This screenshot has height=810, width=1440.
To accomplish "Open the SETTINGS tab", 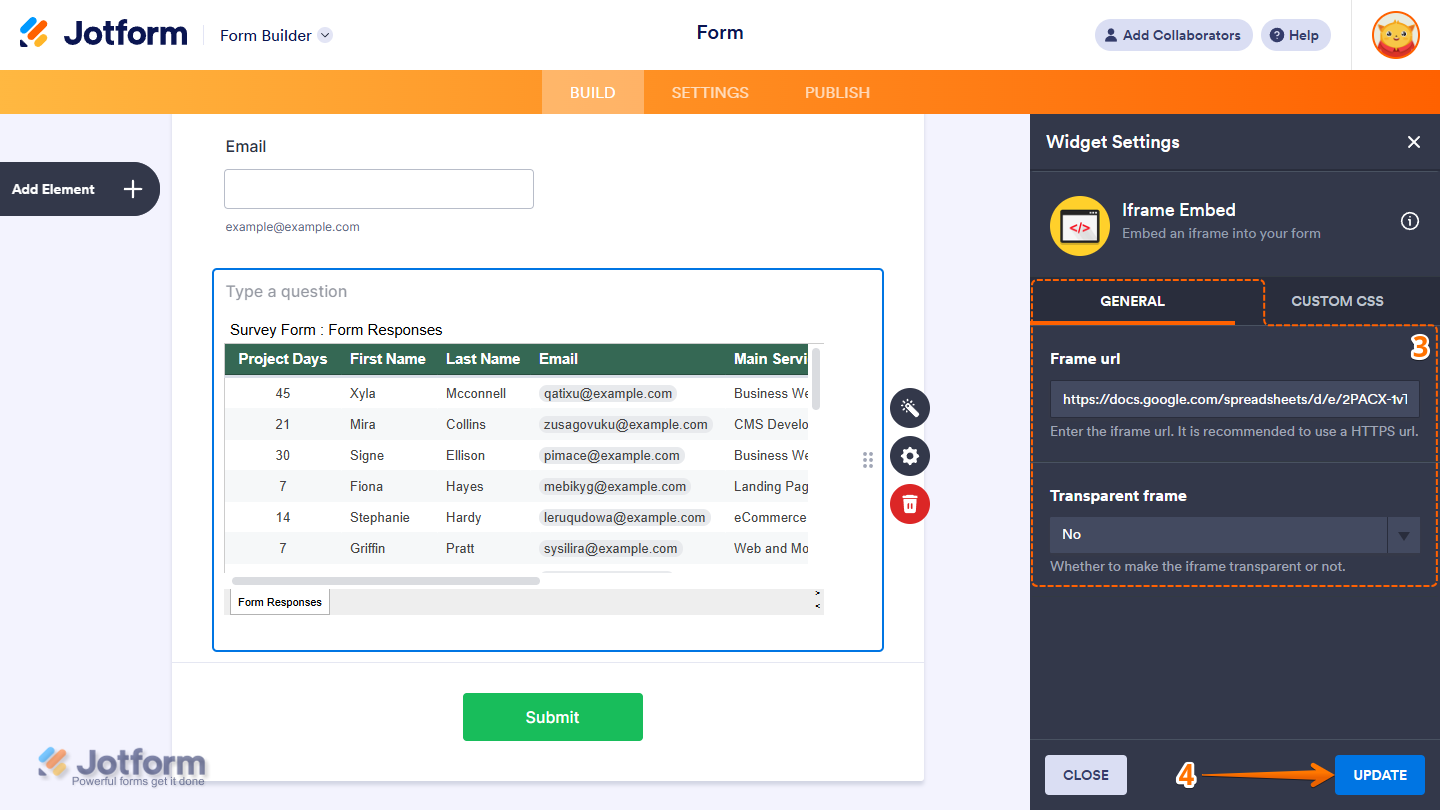I will pyautogui.click(x=710, y=92).
